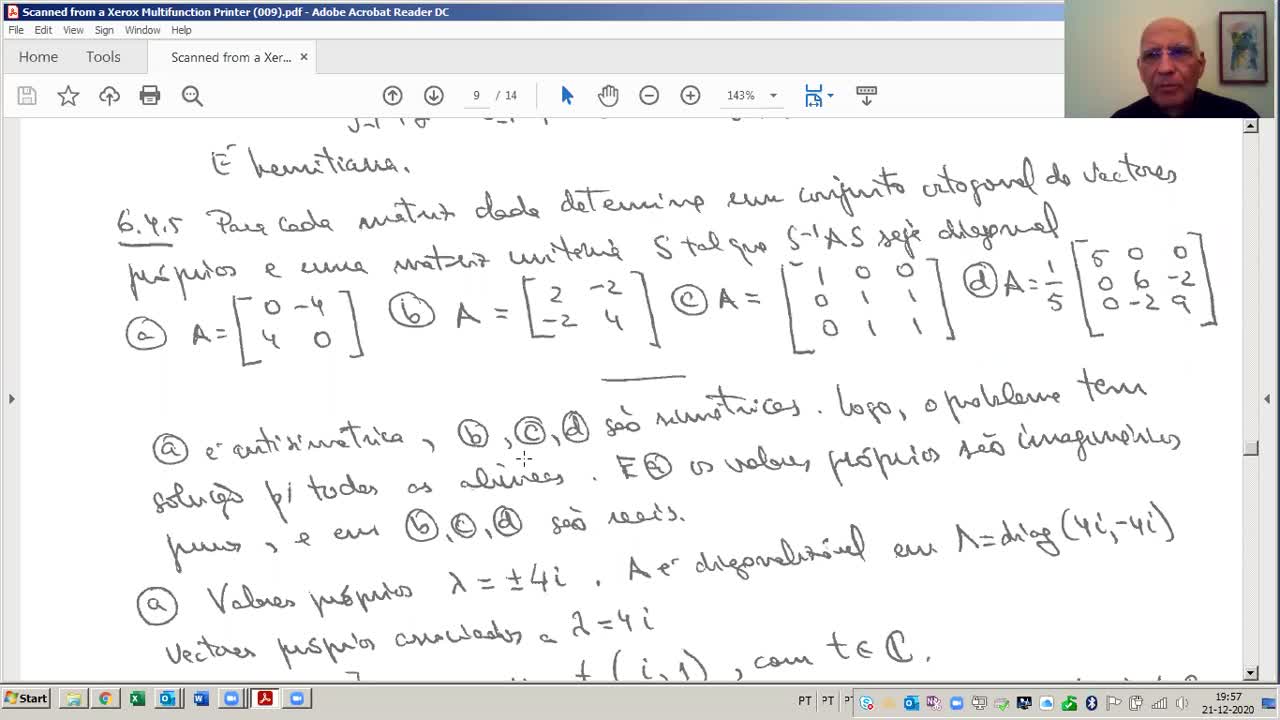This screenshot has height=720, width=1280.
Task: Expand the page fit options arrow
Action: tap(831, 96)
